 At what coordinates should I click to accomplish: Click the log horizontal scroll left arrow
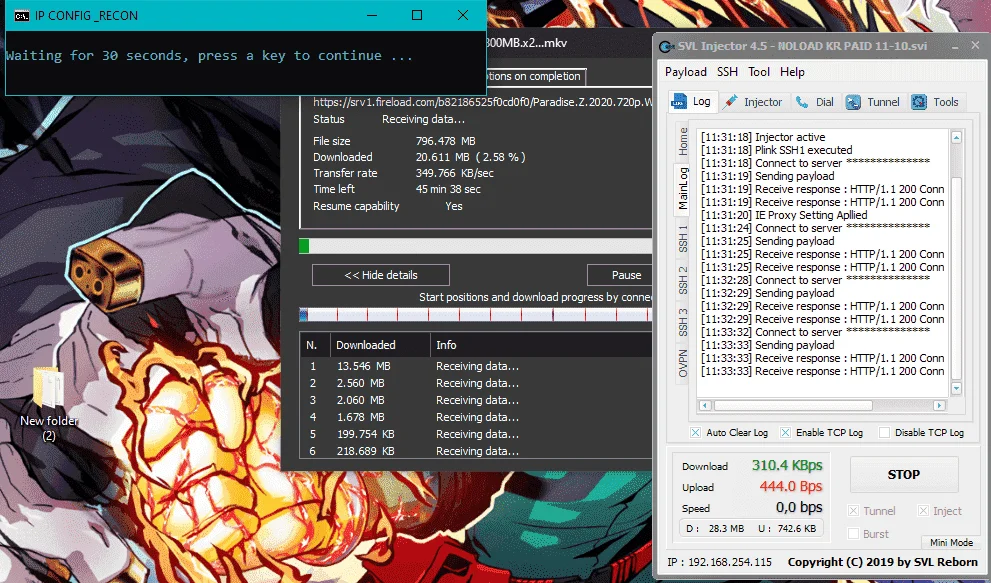705,405
